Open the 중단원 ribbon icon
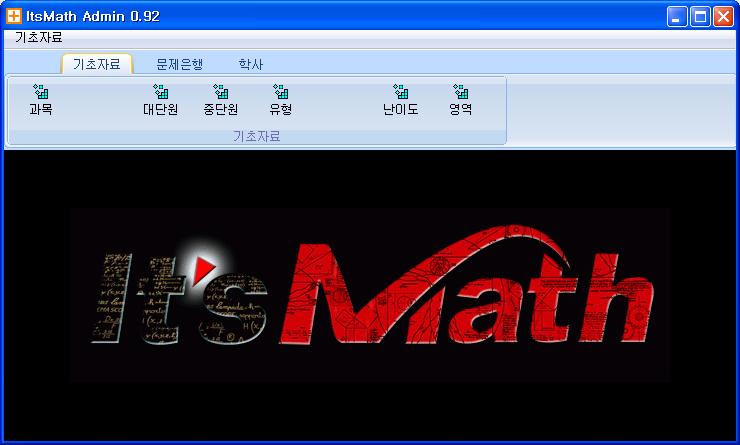740x445 pixels. tap(220, 100)
